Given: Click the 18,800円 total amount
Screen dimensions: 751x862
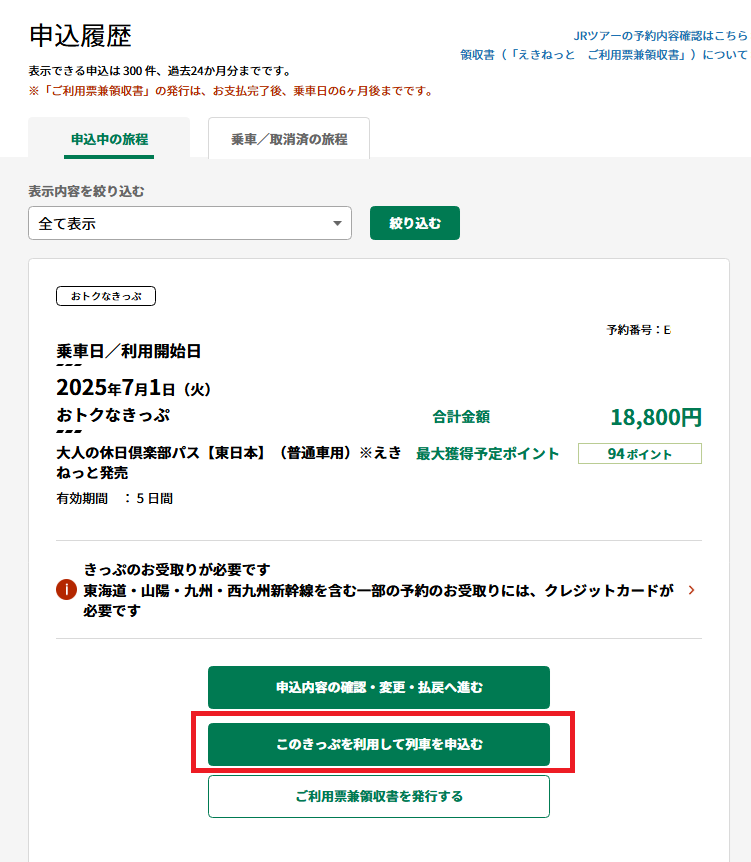Looking at the screenshot, I should coord(655,417).
